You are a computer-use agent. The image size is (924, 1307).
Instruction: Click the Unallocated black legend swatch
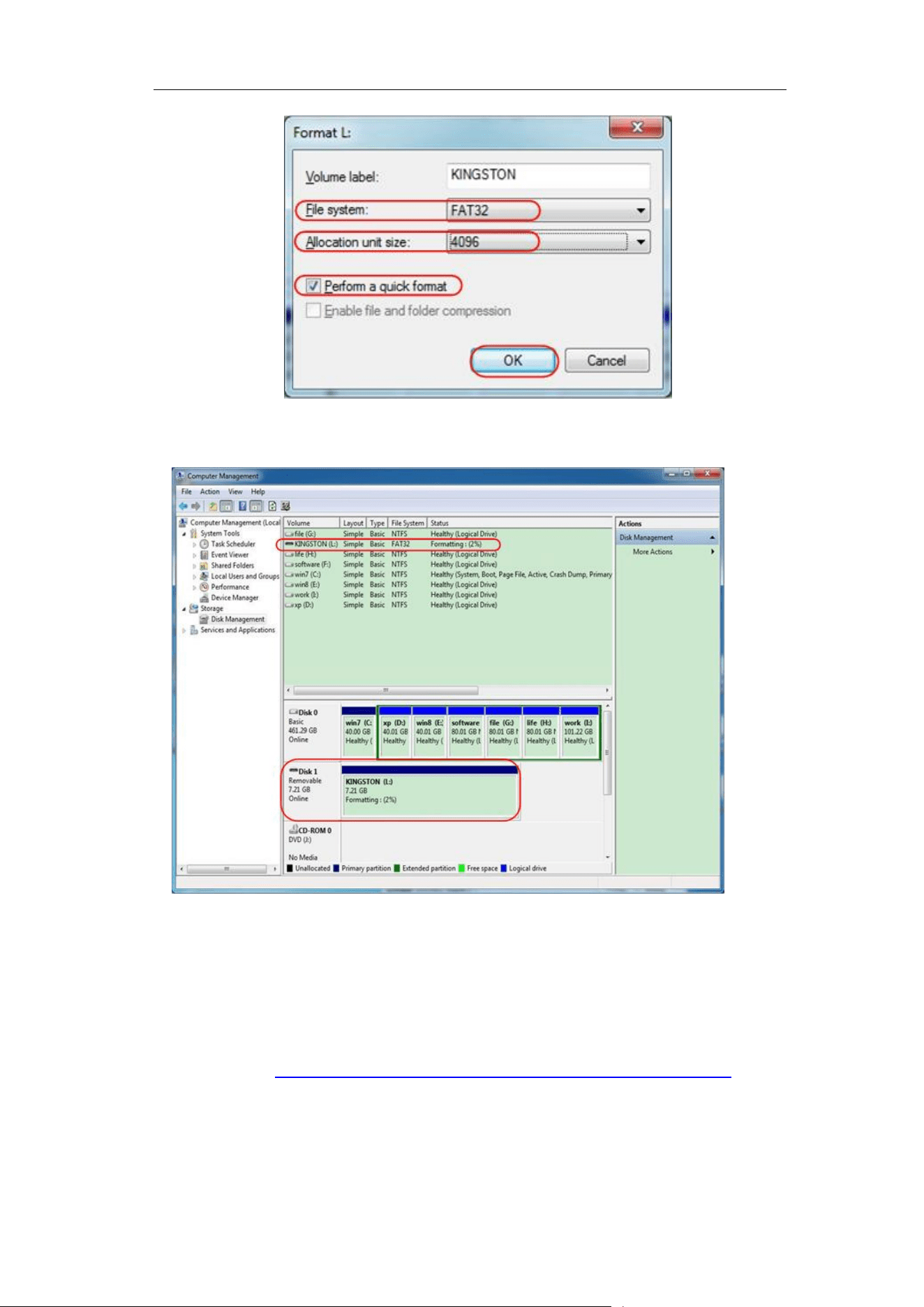[x=290, y=869]
